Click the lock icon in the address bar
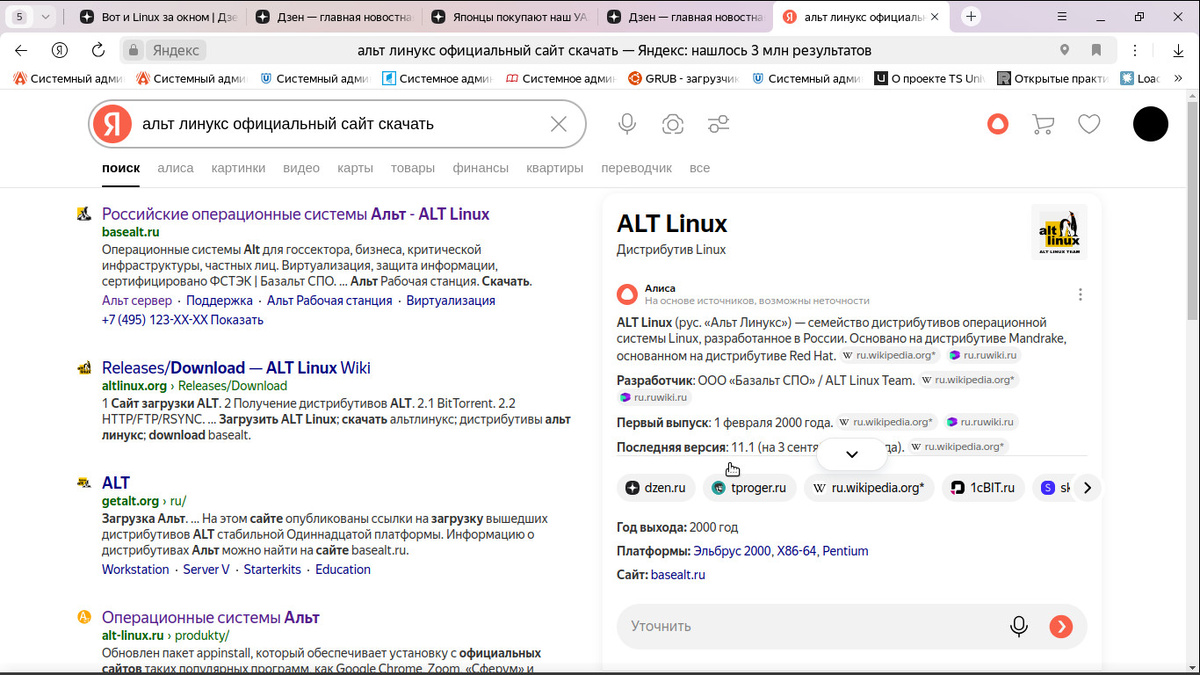Image resolution: width=1200 pixels, height=675 pixels. pyautogui.click(x=132, y=50)
